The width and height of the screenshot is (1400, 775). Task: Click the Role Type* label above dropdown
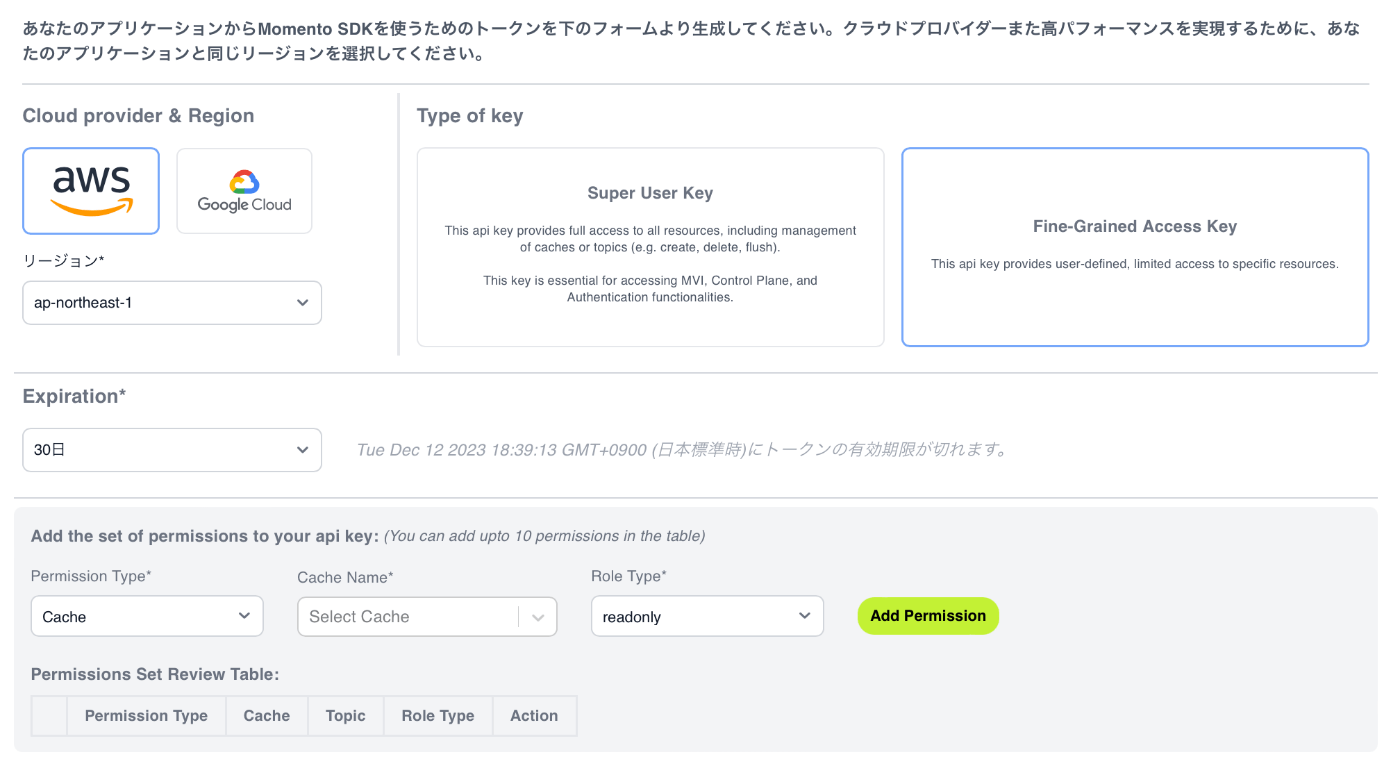[x=629, y=576]
